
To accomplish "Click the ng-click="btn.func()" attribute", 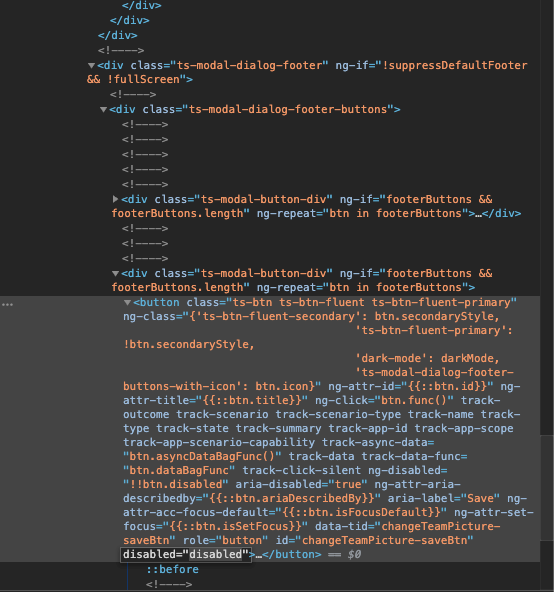I will [384, 400].
